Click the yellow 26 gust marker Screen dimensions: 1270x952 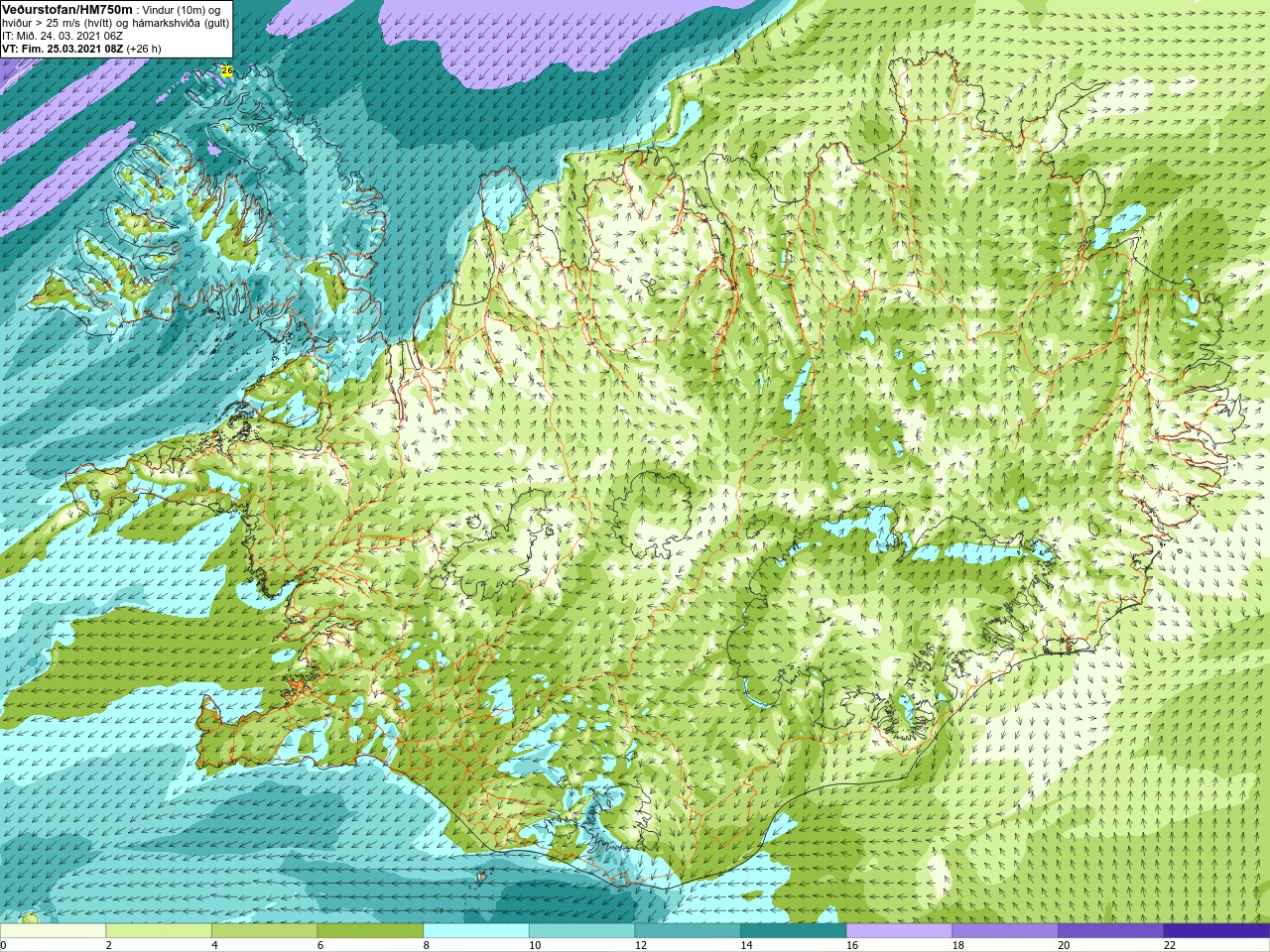click(227, 71)
